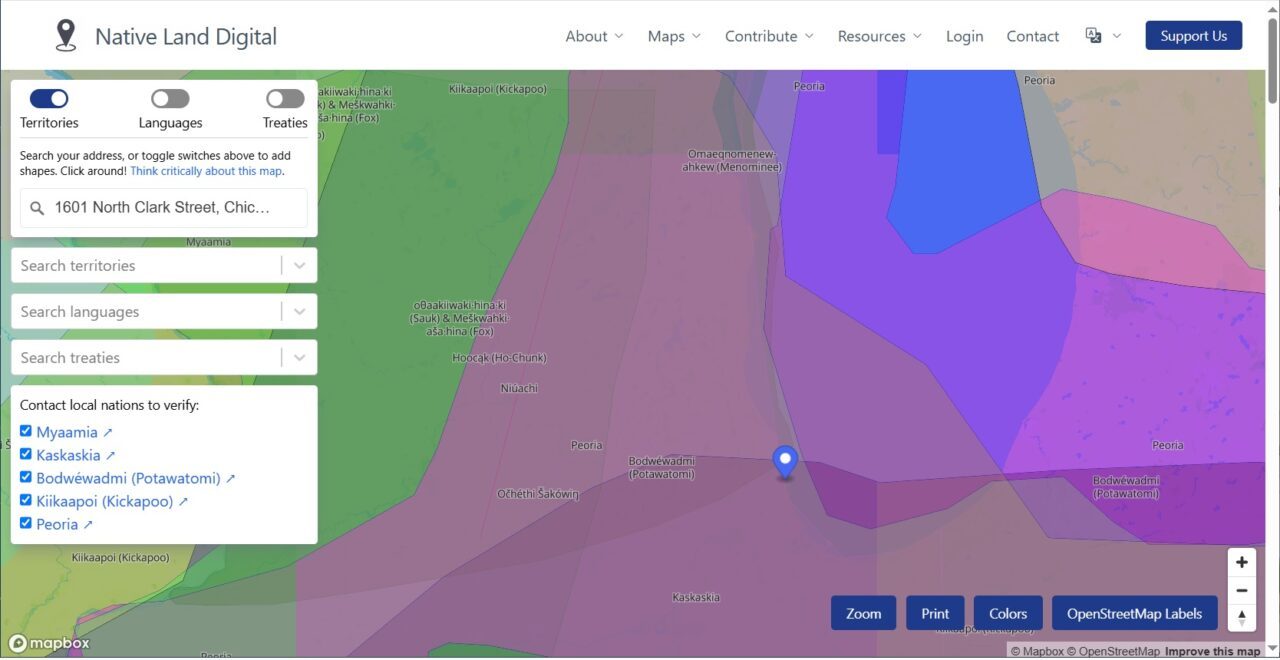Click the Support Us button

pyautogui.click(x=1193, y=35)
